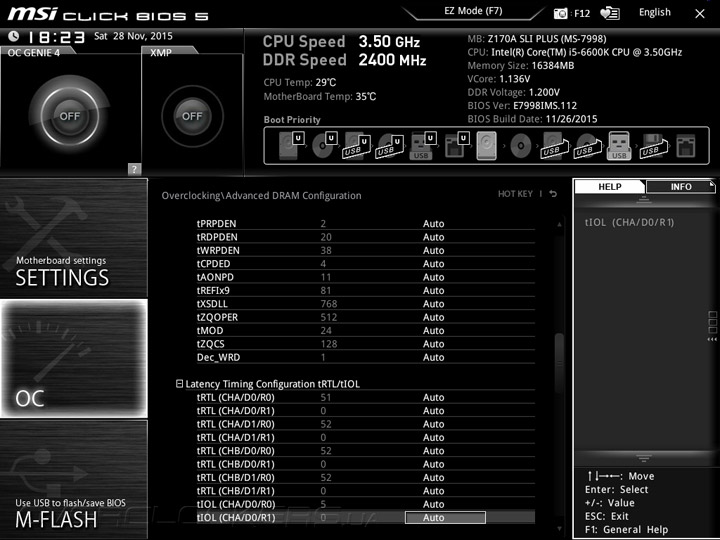Select the tXSDLL row
The height and width of the screenshot is (540, 720).
(x=366, y=304)
